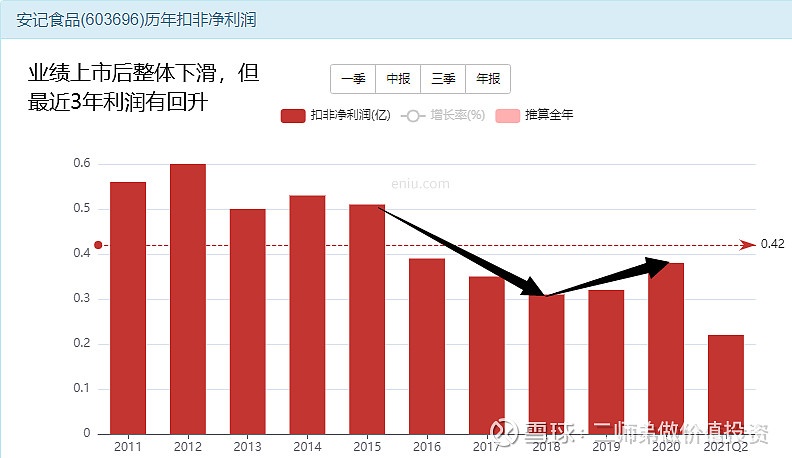Switch to the 三季 third-quarter tab

tap(443, 79)
